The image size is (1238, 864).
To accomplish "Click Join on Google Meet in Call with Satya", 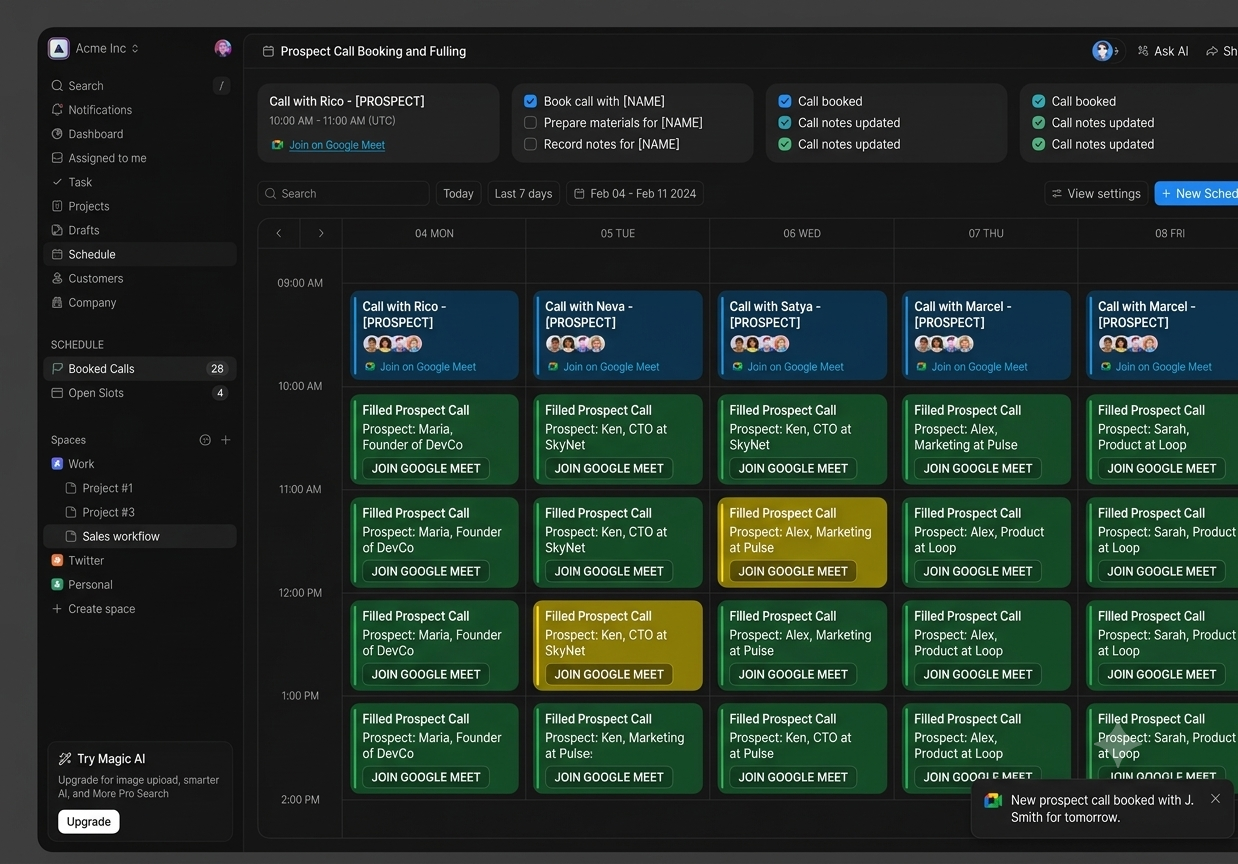I will pos(795,367).
